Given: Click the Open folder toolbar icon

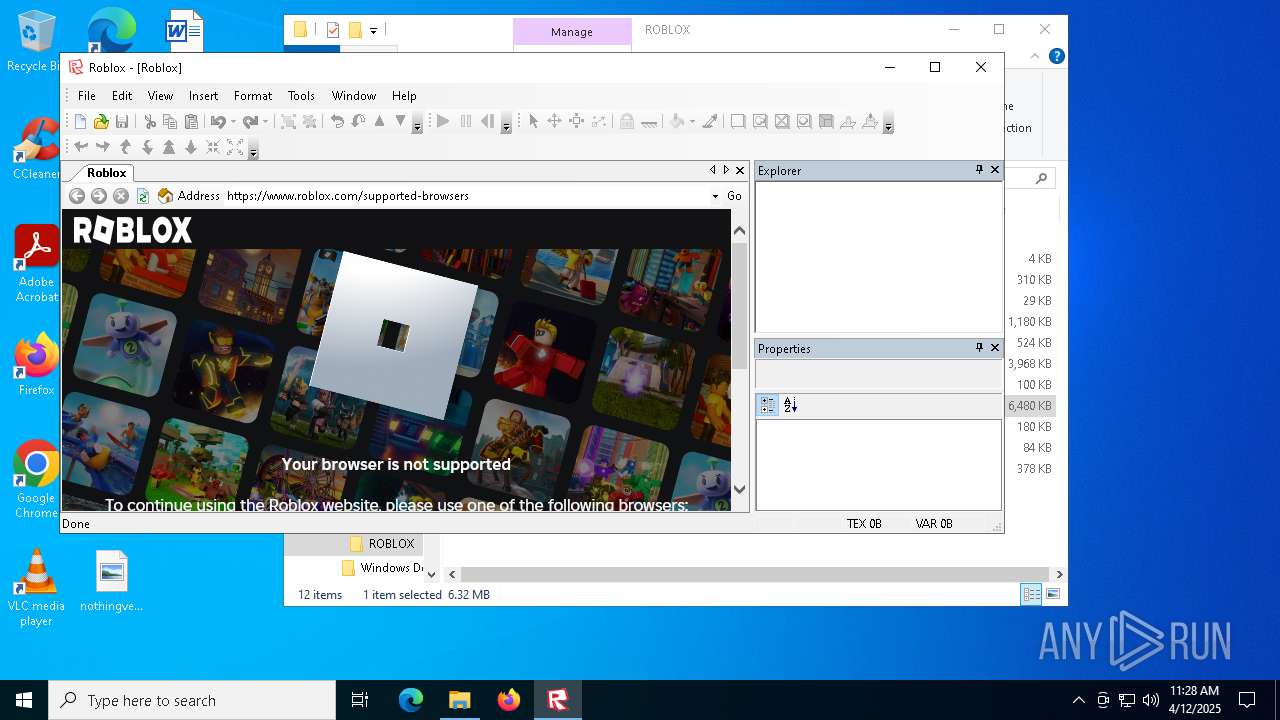Looking at the screenshot, I should (x=101, y=122).
